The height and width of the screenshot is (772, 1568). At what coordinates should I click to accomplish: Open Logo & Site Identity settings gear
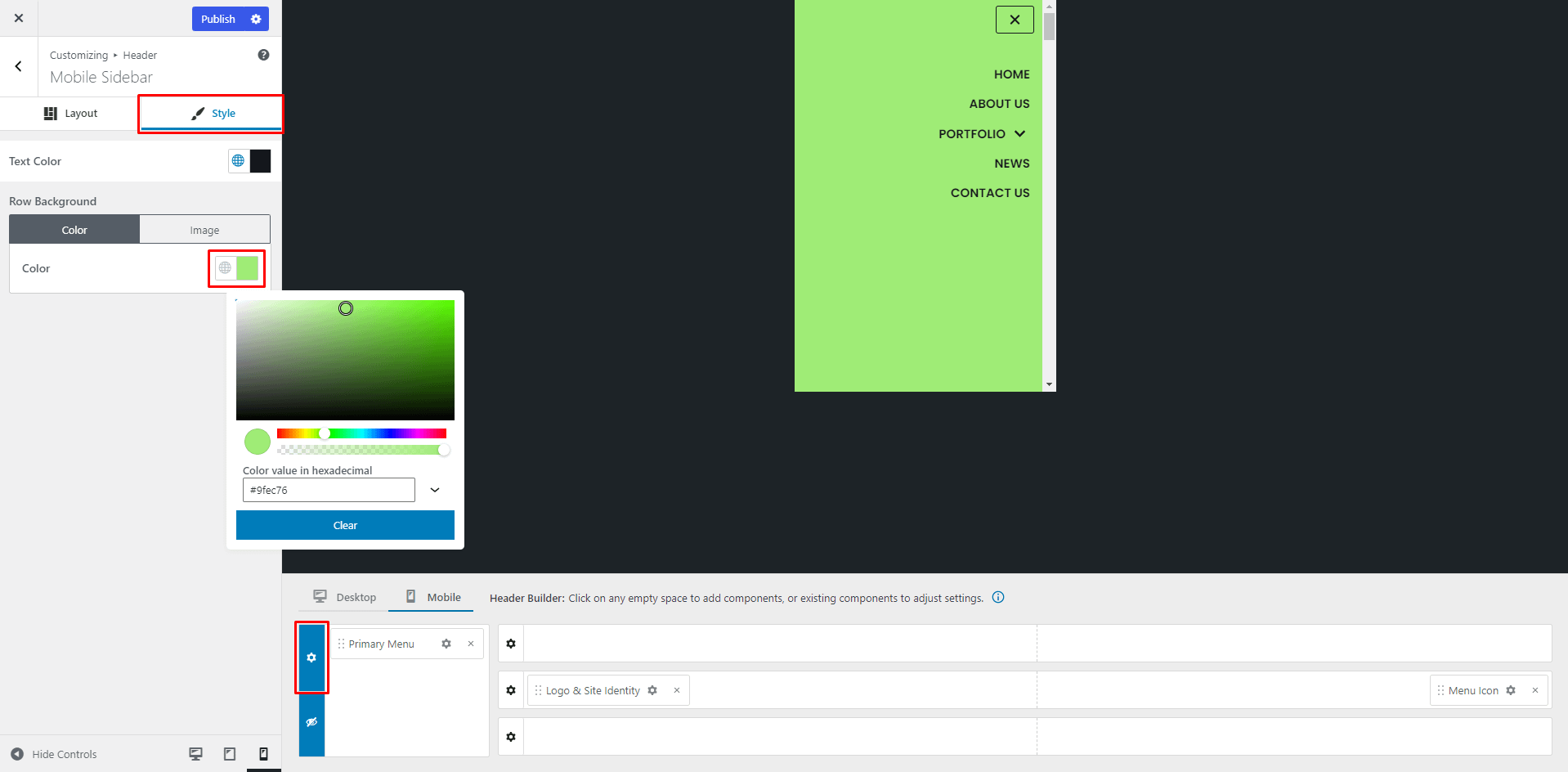coord(652,690)
